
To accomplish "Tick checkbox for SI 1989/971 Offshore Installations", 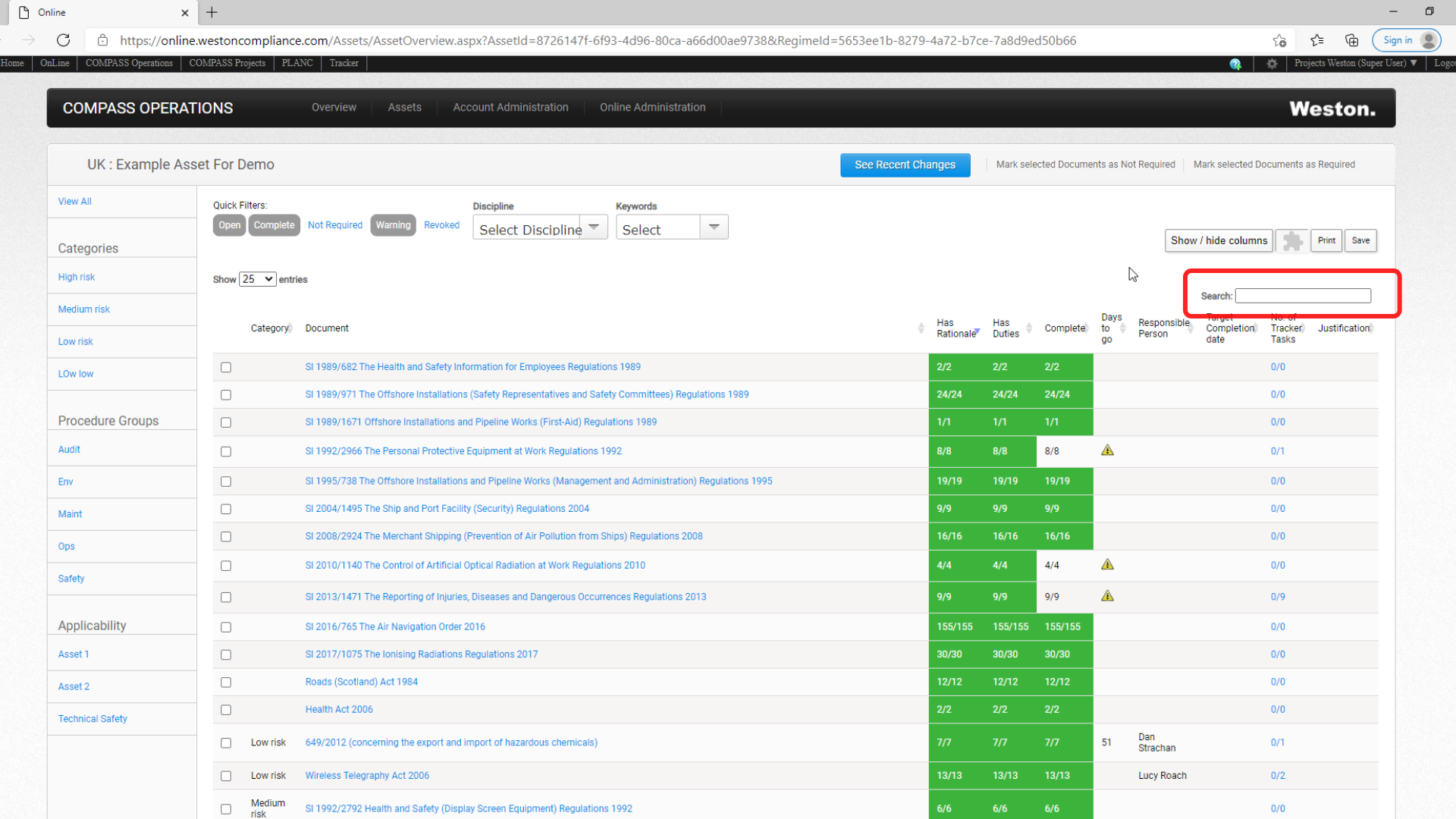I will (x=226, y=395).
